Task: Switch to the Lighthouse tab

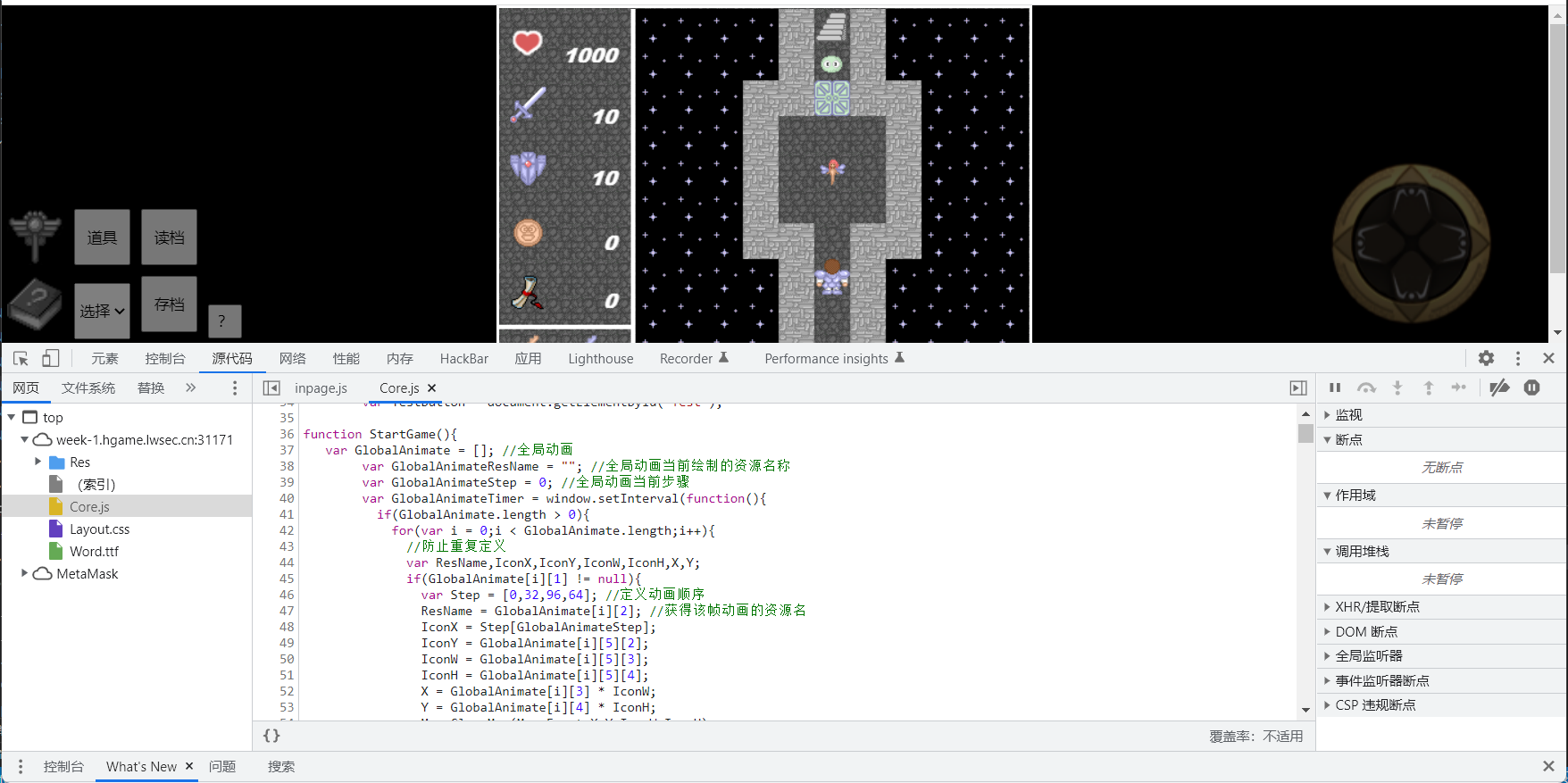Action: (600, 359)
